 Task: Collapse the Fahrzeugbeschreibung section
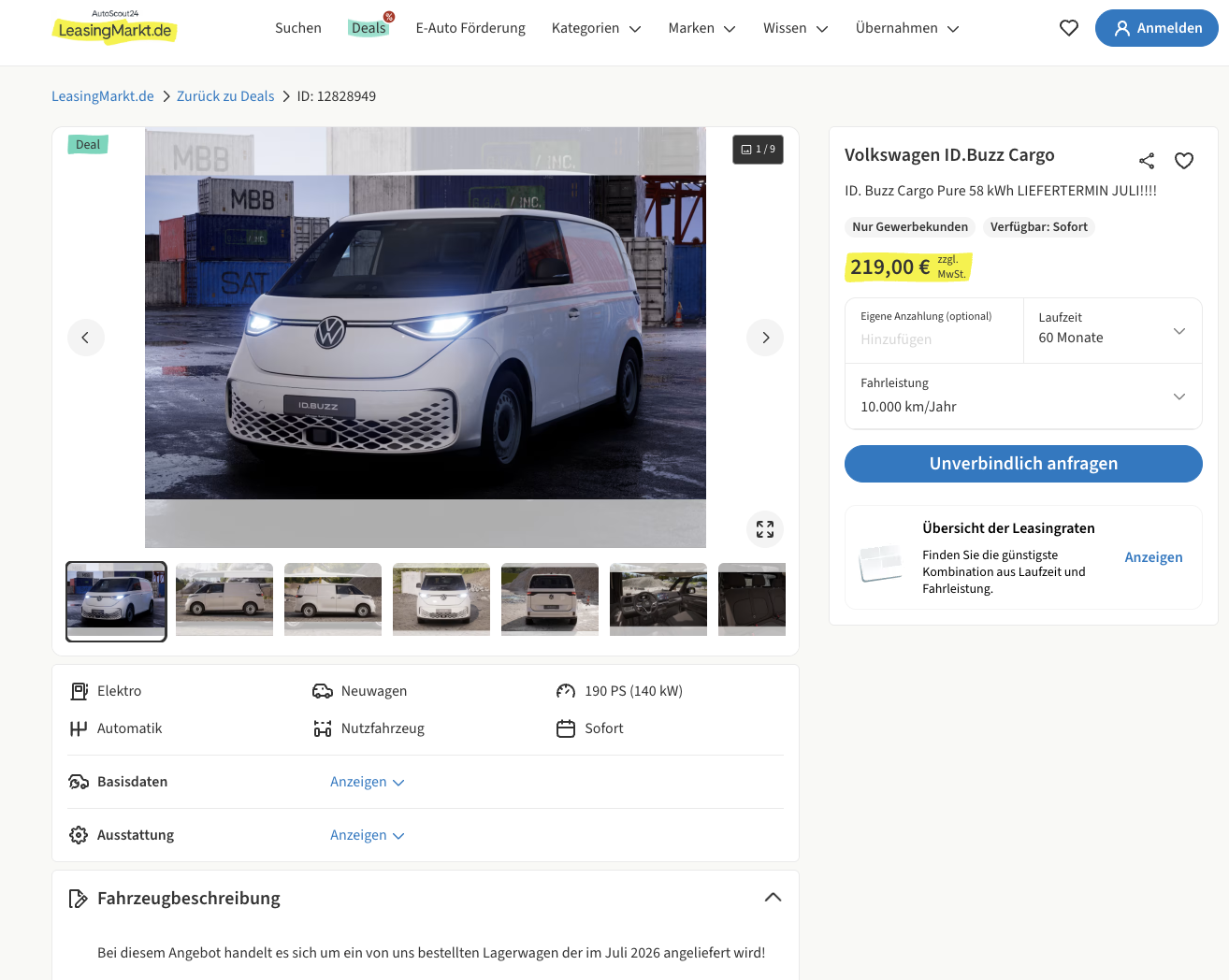[x=773, y=898]
